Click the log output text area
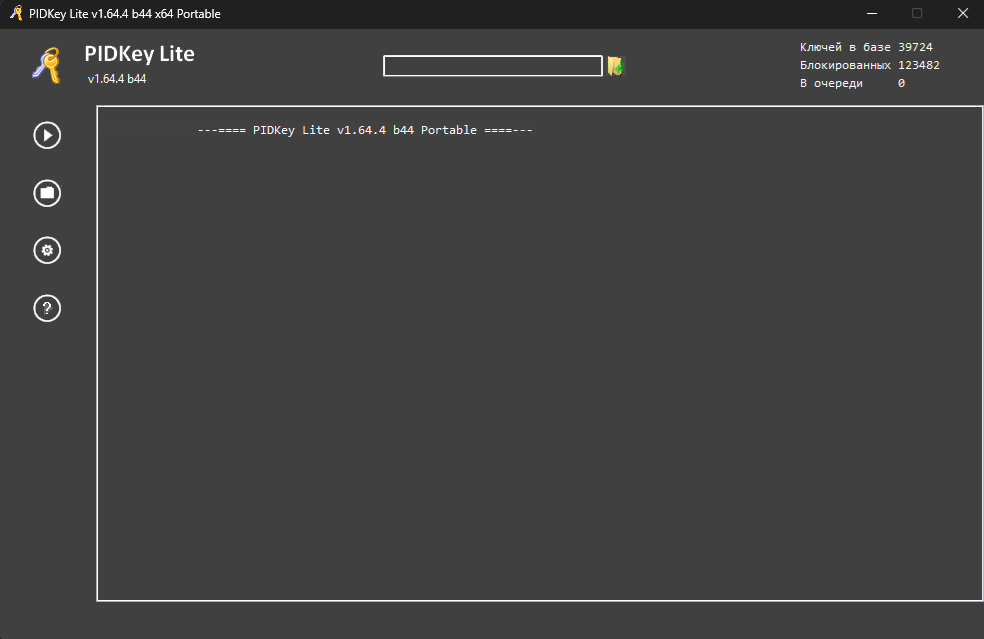Viewport: 984px width, 639px height. 540,353
